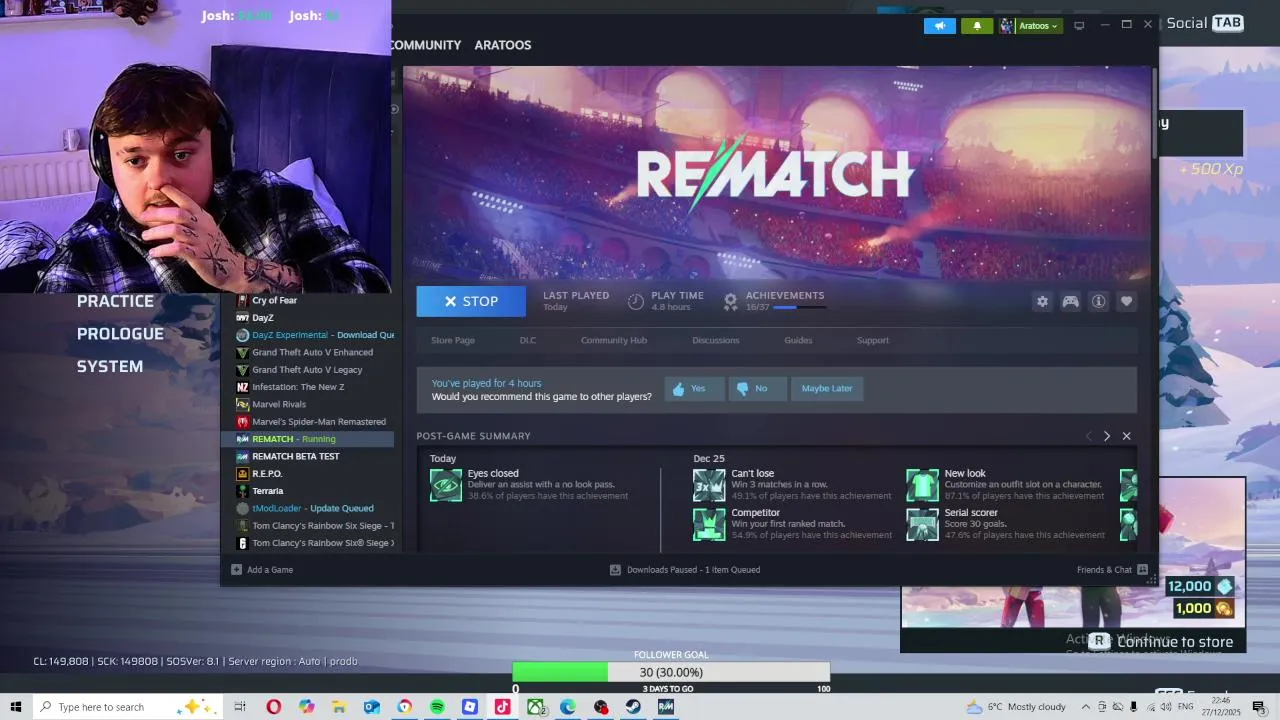1280x720 pixels.
Task: Open Friends & Chat link
Action: coord(1104,570)
